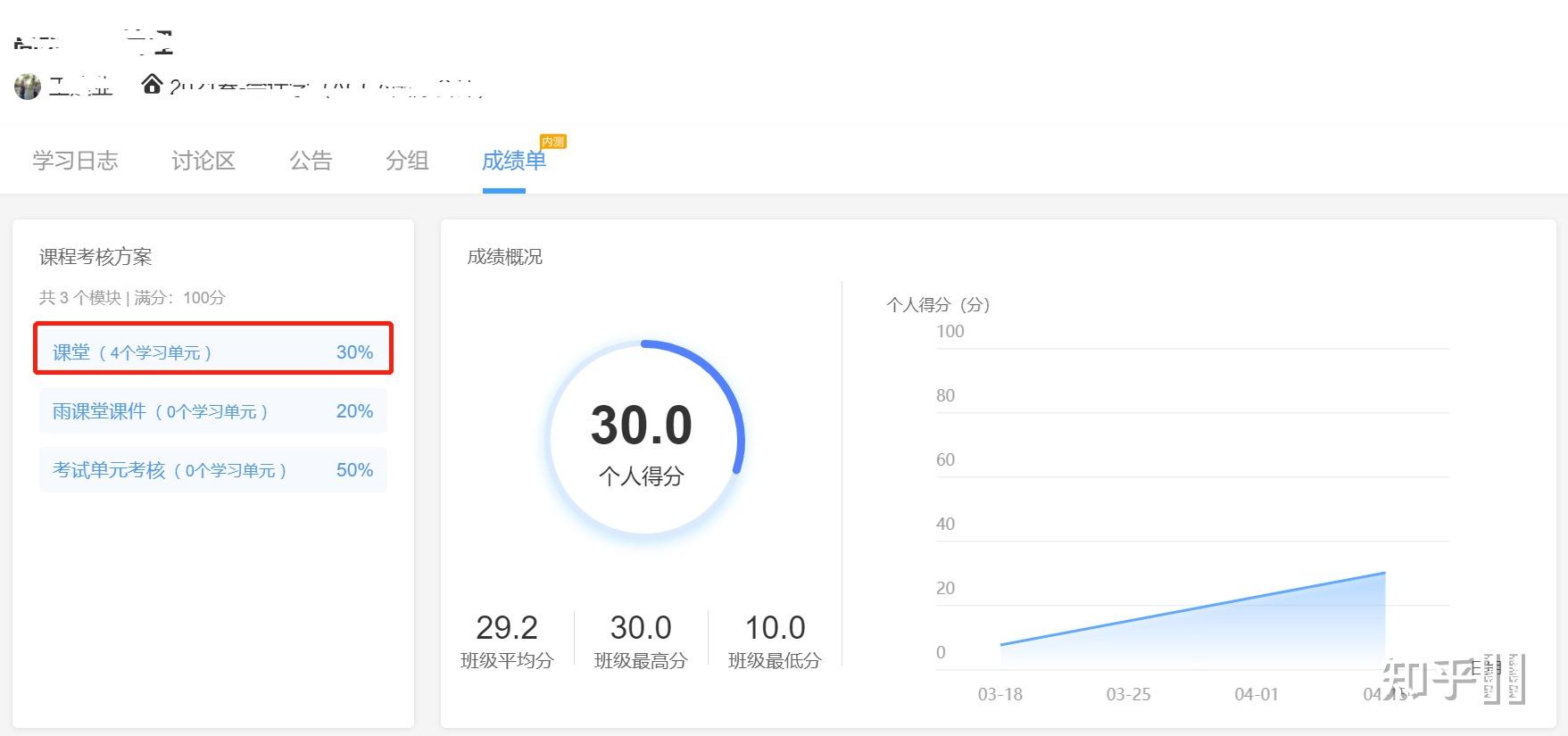Screen dimensions: 1568x736
Task: Click the 共 3 个模块 满分 100分 text
Action: point(132,297)
